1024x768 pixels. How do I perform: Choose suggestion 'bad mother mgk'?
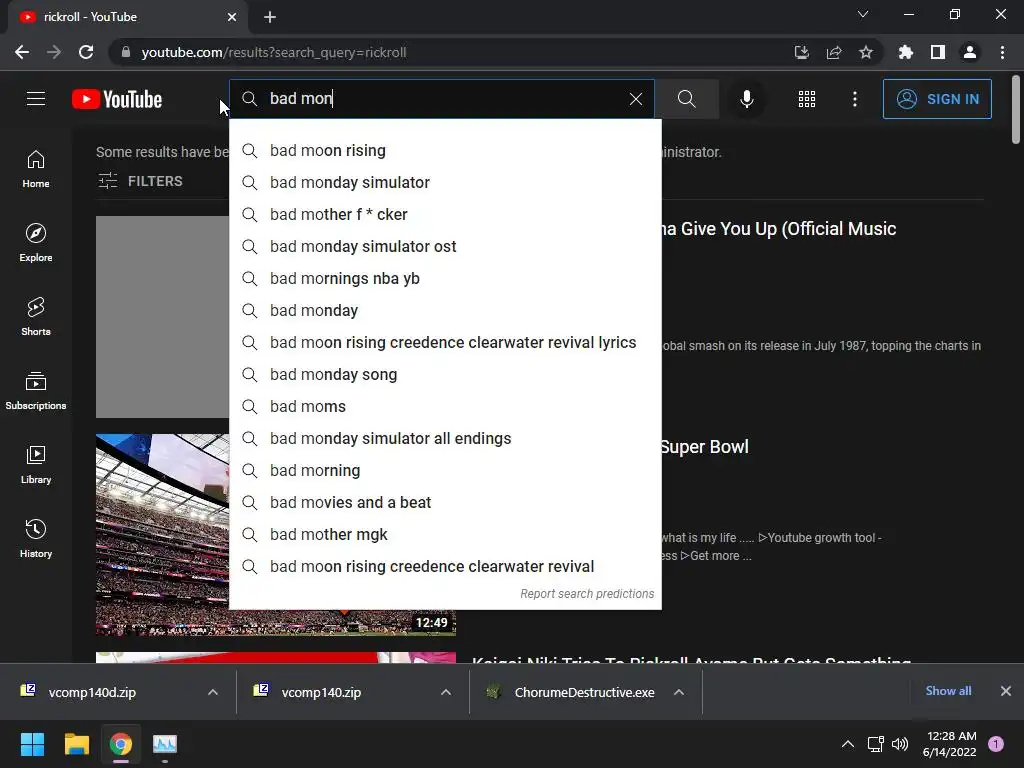pos(445,534)
